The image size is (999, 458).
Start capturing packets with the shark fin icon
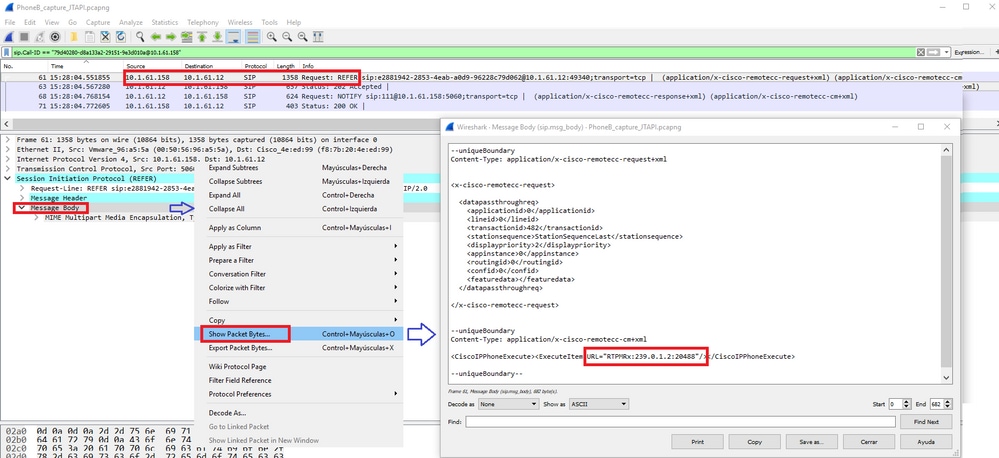(x=9, y=36)
